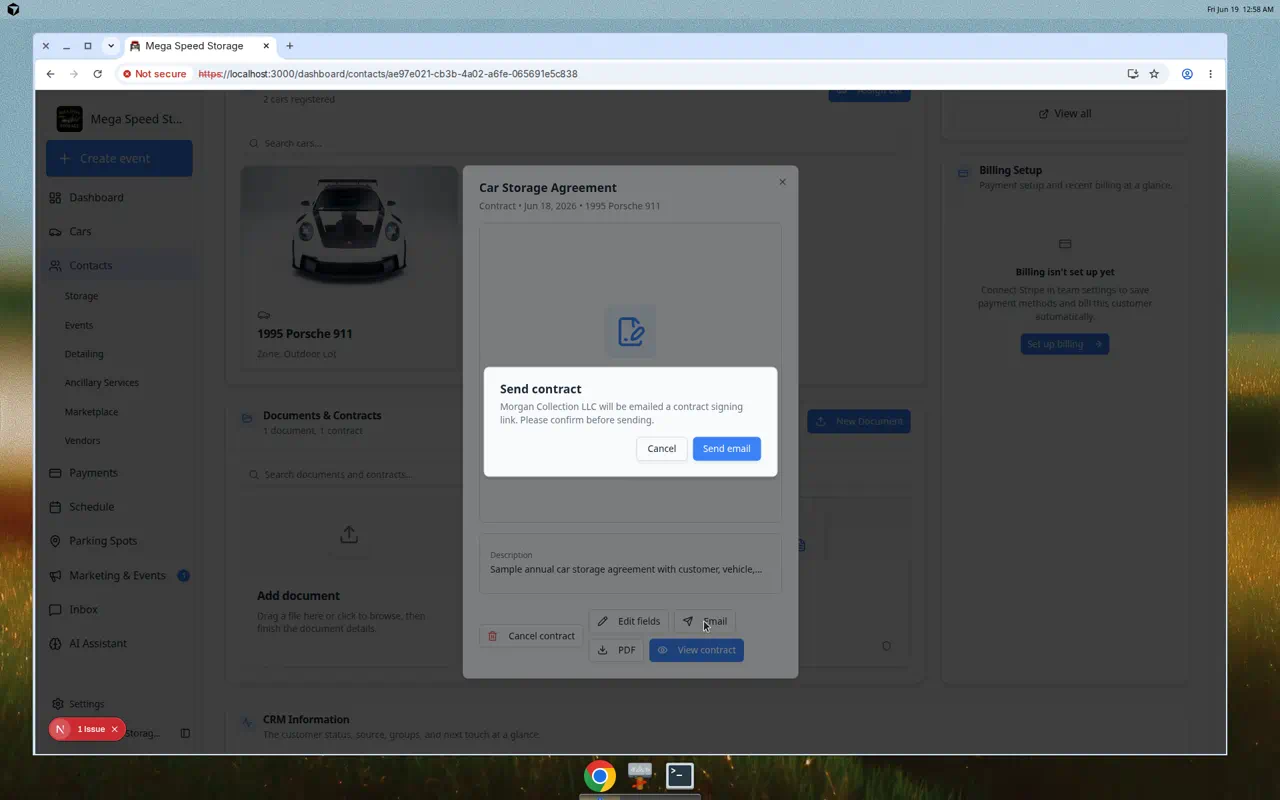Collapse the sidebar with the panel icon
The width and height of the screenshot is (1280, 800).
coord(185,733)
